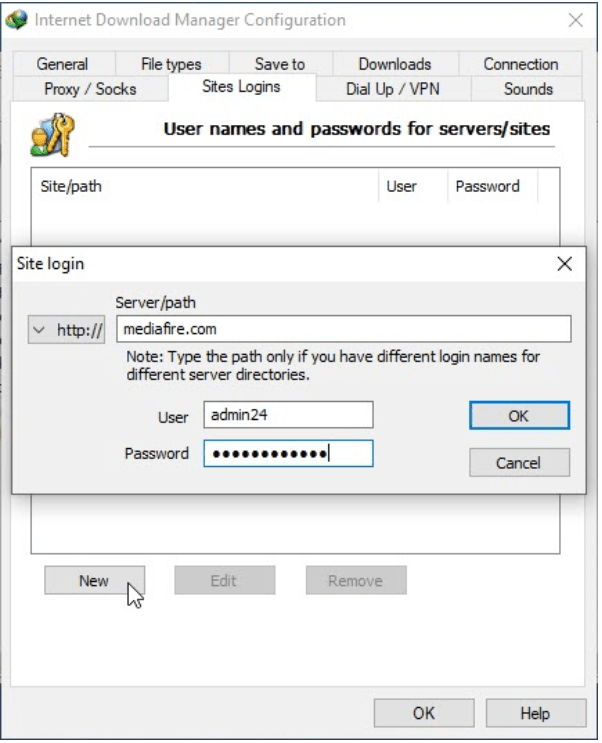The image size is (602, 743).
Task: Cancel the Site login dialog
Action: coord(519,463)
